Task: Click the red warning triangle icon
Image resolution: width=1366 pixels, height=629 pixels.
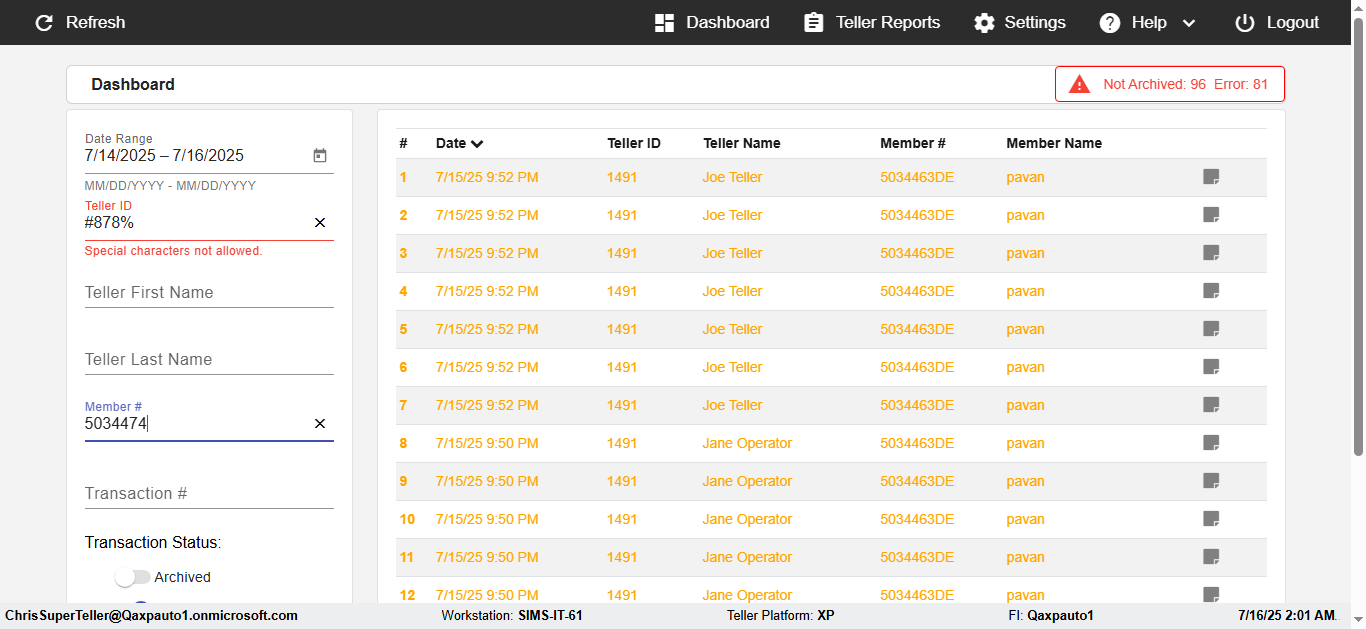Action: (1079, 84)
